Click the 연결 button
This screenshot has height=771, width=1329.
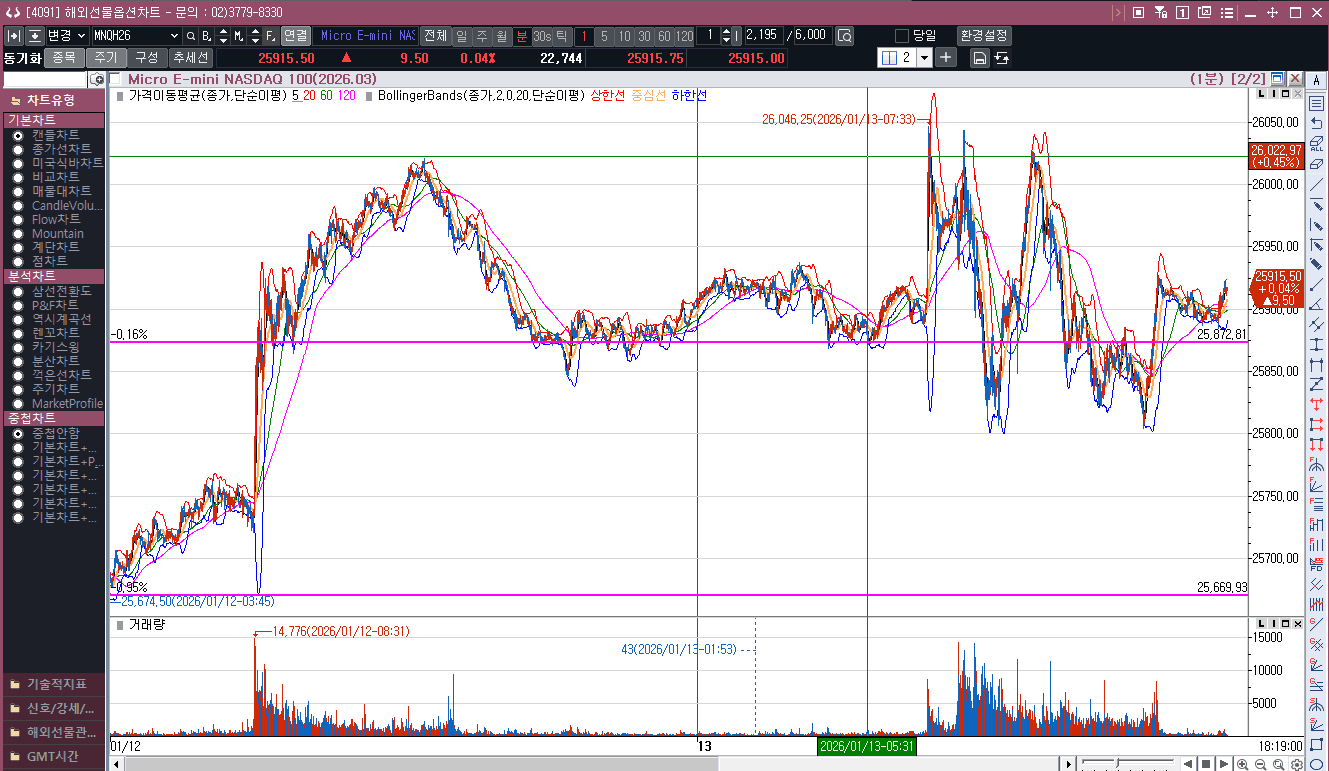[296, 36]
